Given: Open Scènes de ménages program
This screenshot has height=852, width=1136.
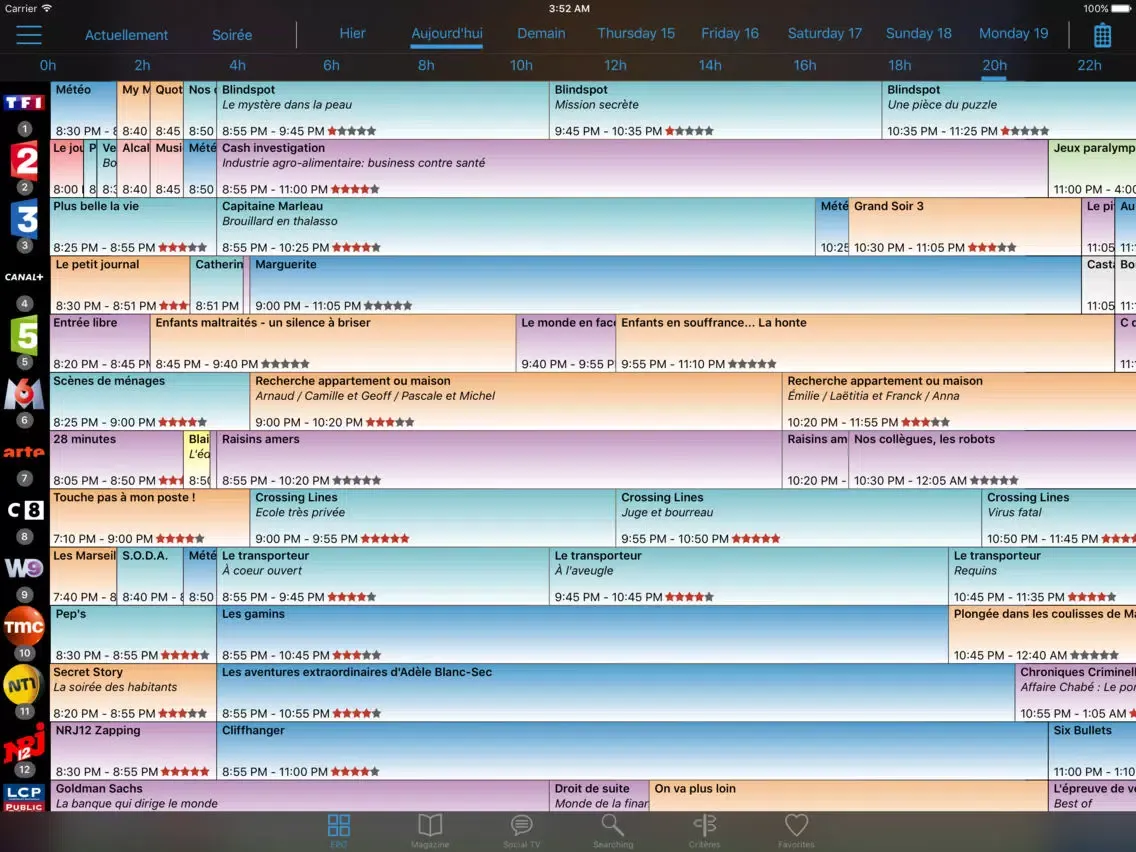Looking at the screenshot, I should [x=150, y=401].
